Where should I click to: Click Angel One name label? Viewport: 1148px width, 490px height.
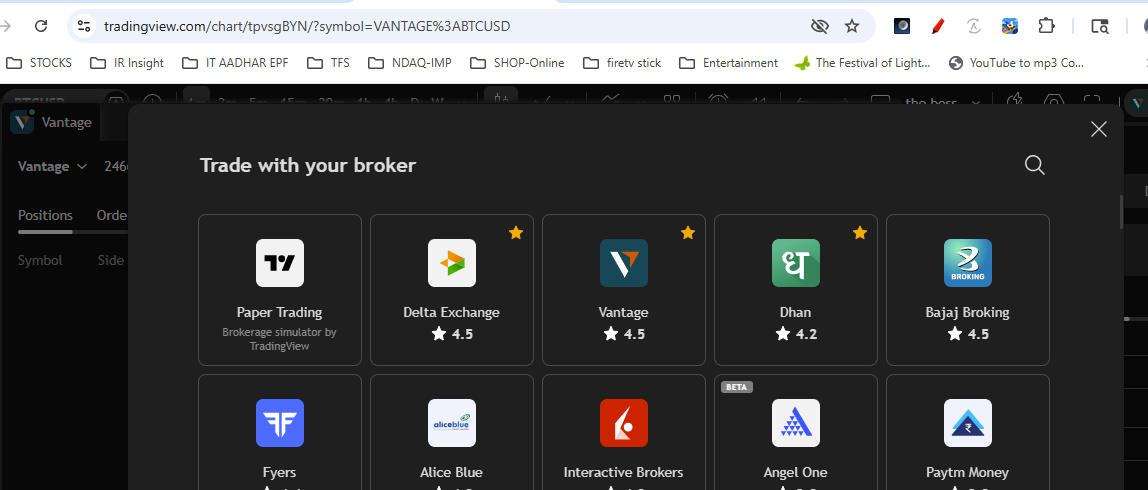[796, 472]
